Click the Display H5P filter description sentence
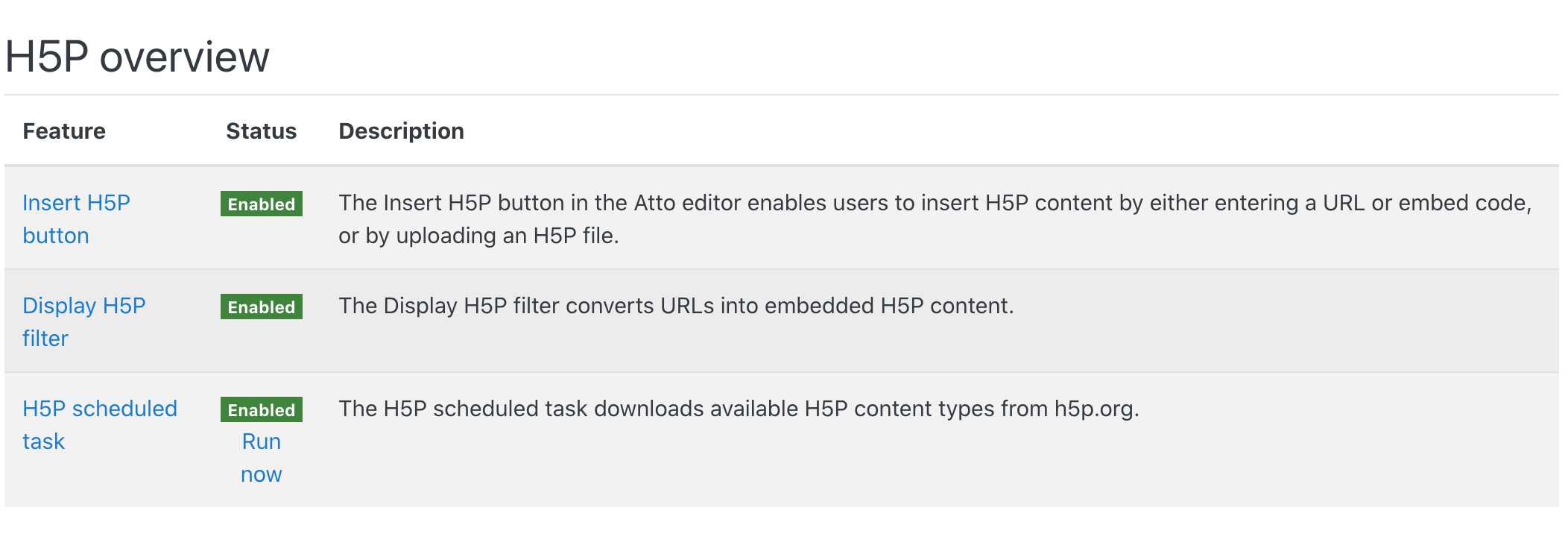1568x534 pixels. 676,306
